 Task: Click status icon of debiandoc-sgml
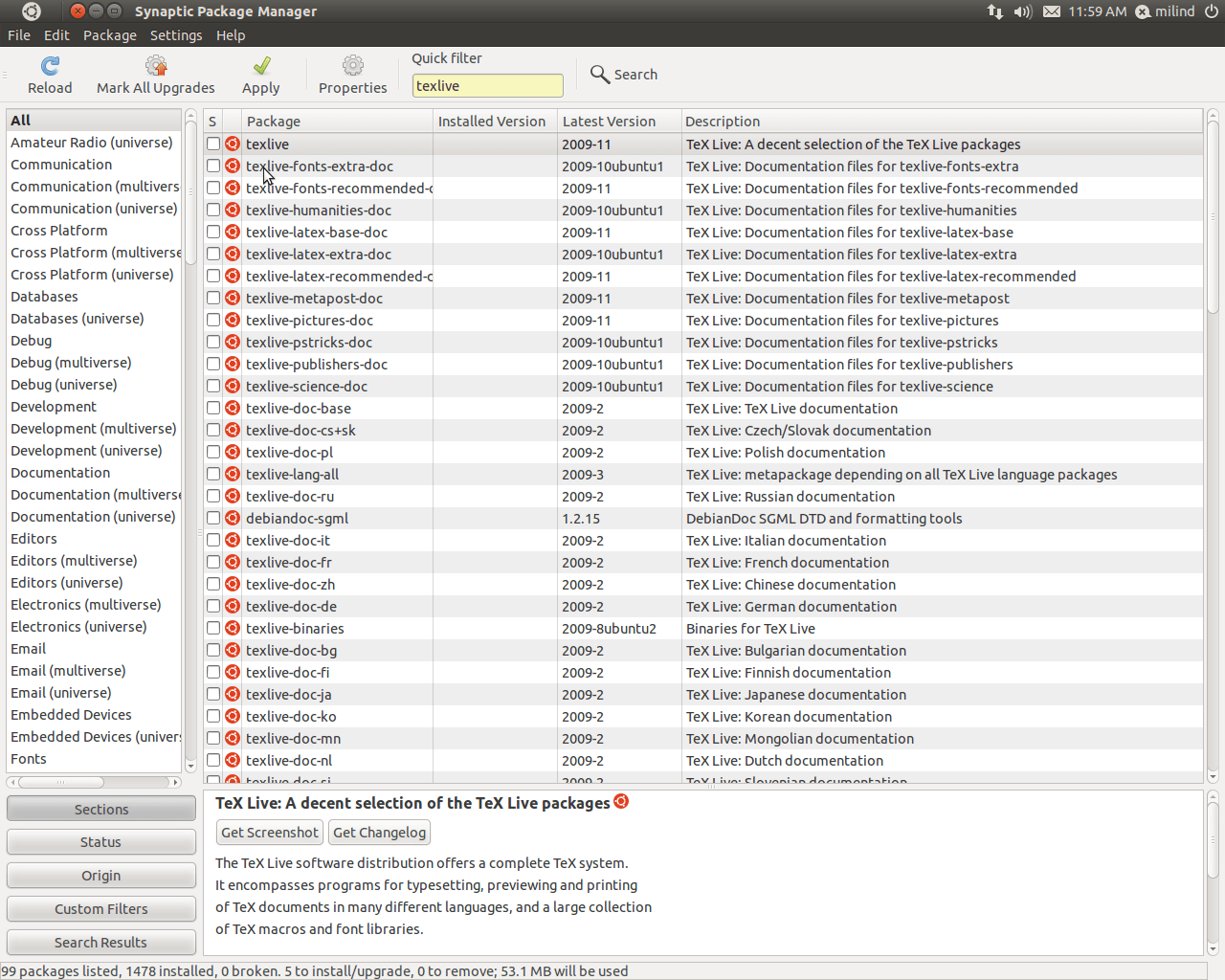point(233,518)
